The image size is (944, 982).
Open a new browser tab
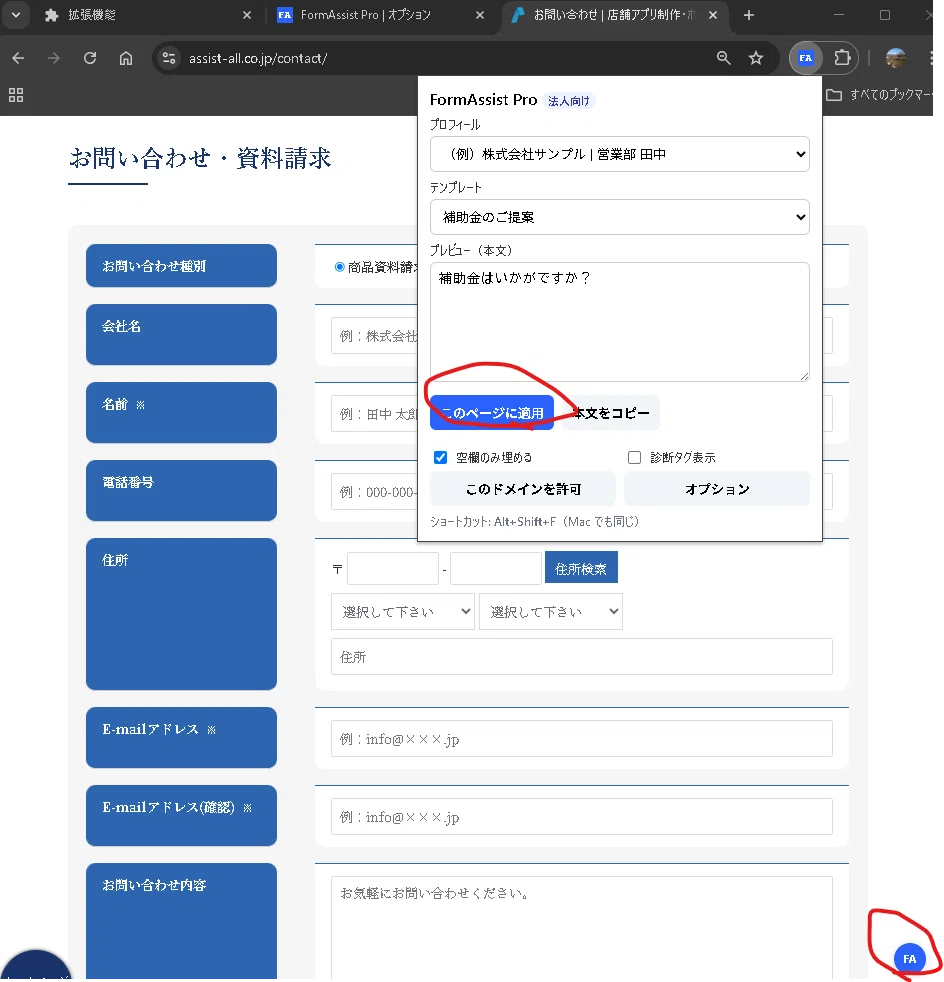click(x=749, y=15)
